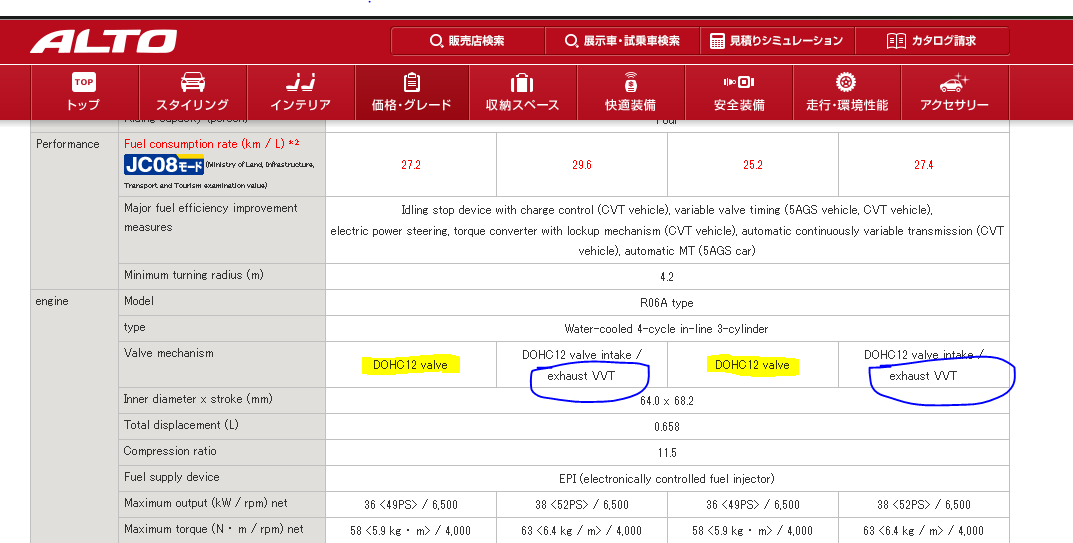Viewport: 1073px width, 543px height.
Task: Select the fuel value 27.4
Action: click(x=924, y=165)
